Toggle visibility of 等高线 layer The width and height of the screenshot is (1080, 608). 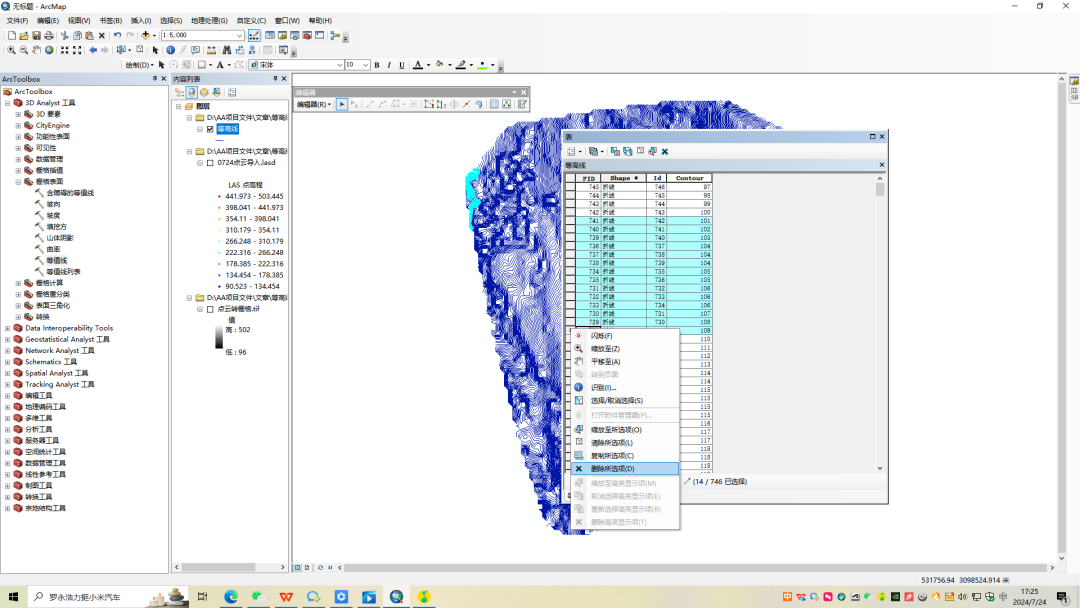click(x=210, y=129)
